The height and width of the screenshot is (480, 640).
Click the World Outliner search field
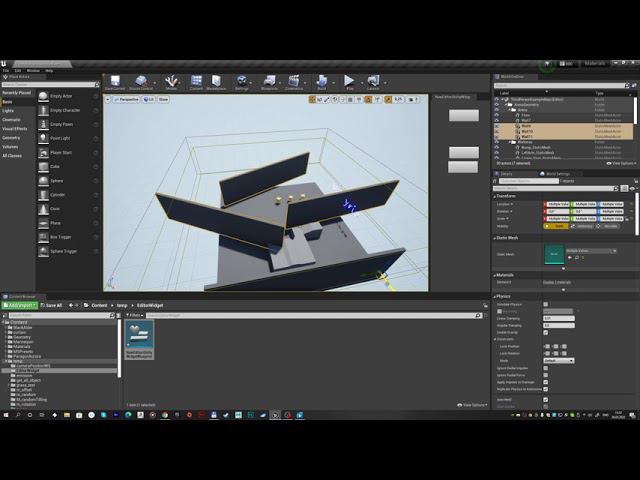(x=560, y=86)
